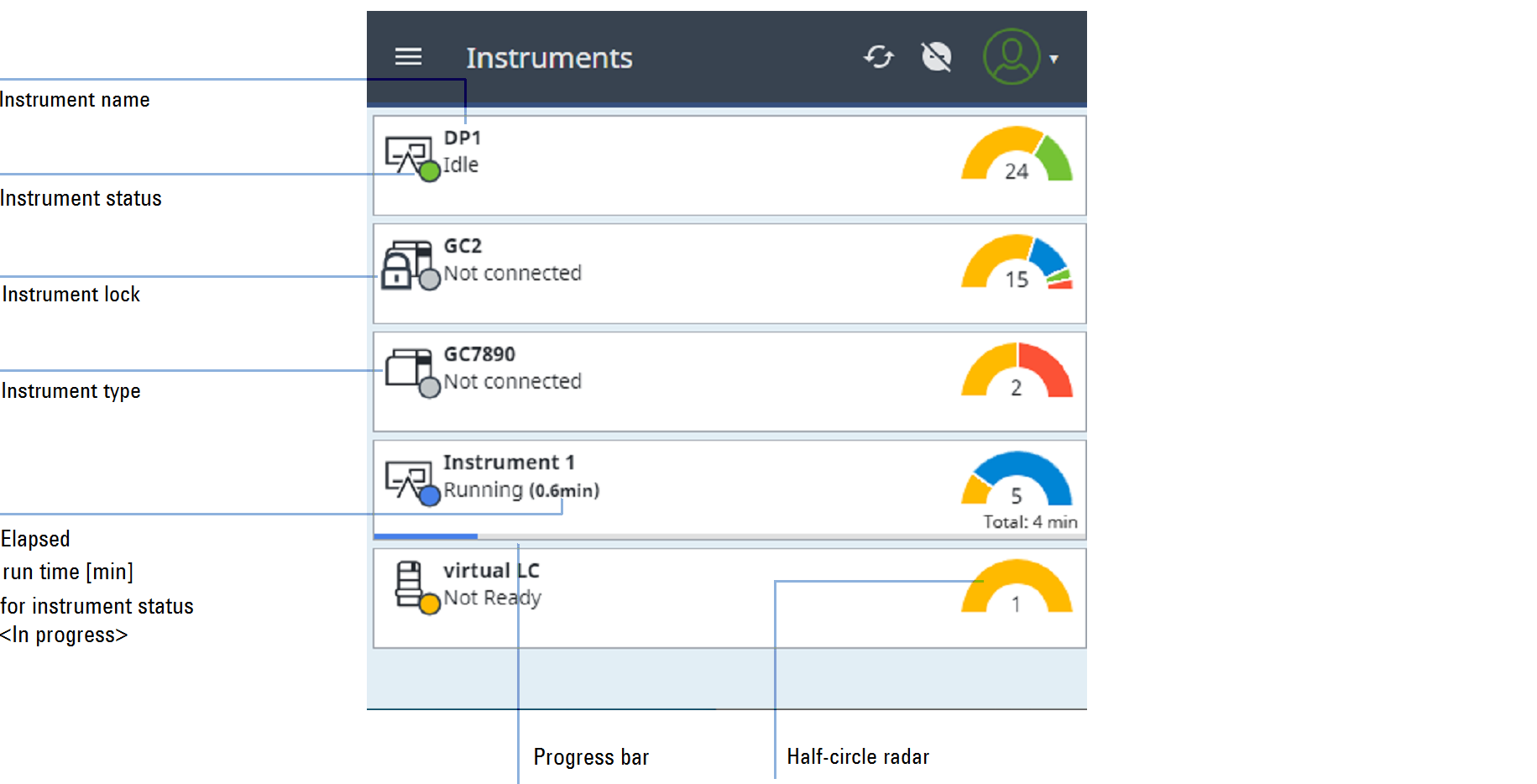1537x784 pixels.
Task: Click the Instrument 1 type icon
Action: point(407,478)
